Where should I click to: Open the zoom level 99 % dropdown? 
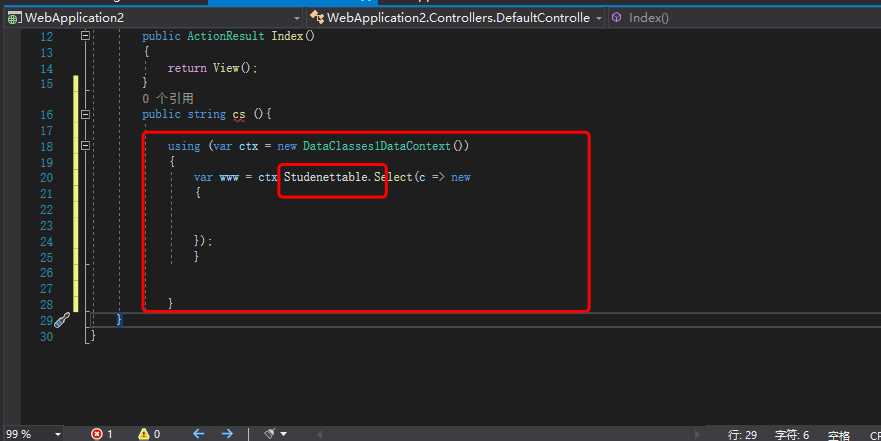coord(57,434)
